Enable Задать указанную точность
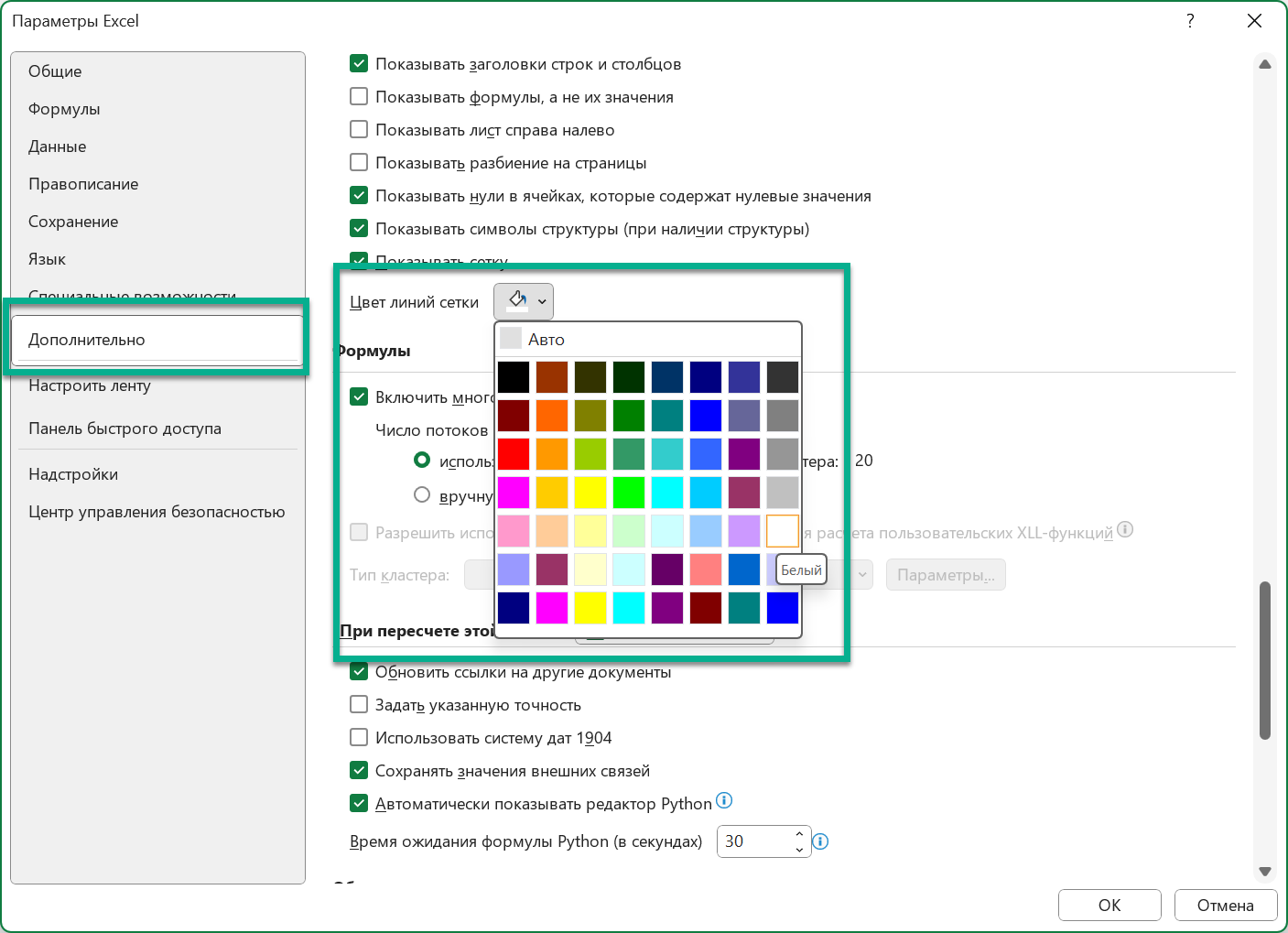This screenshot has width=1288, height=933. pos(359,705)
